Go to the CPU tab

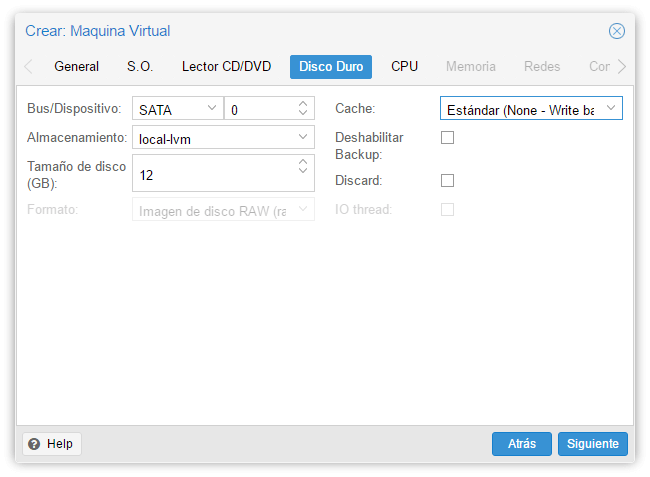pos(405,66)
